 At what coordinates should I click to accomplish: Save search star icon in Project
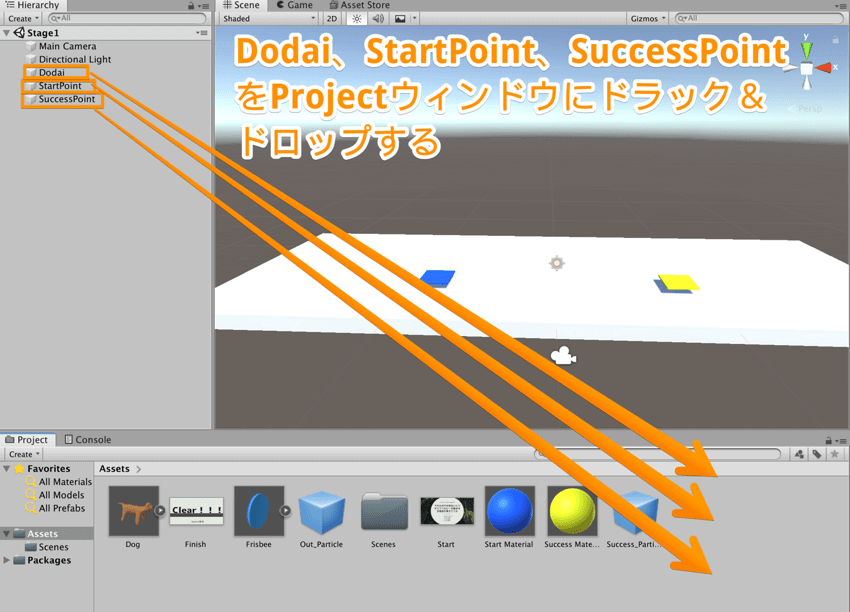tap(835, 454)
